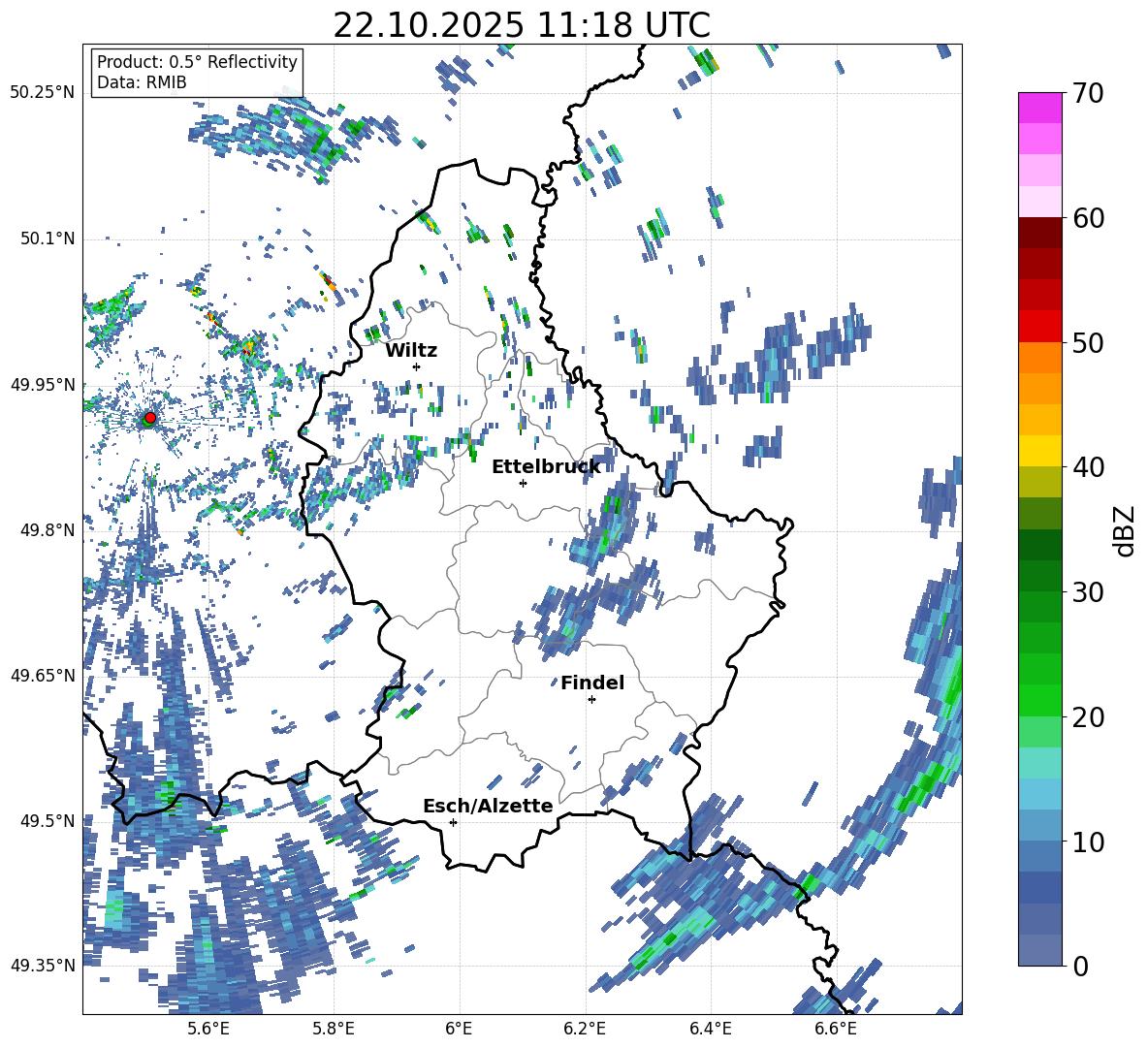Click the 50 dBZ colorbar label
Image resolution: width=1148 pixels, height=1048 pixels.
(x=1087, y=343)
